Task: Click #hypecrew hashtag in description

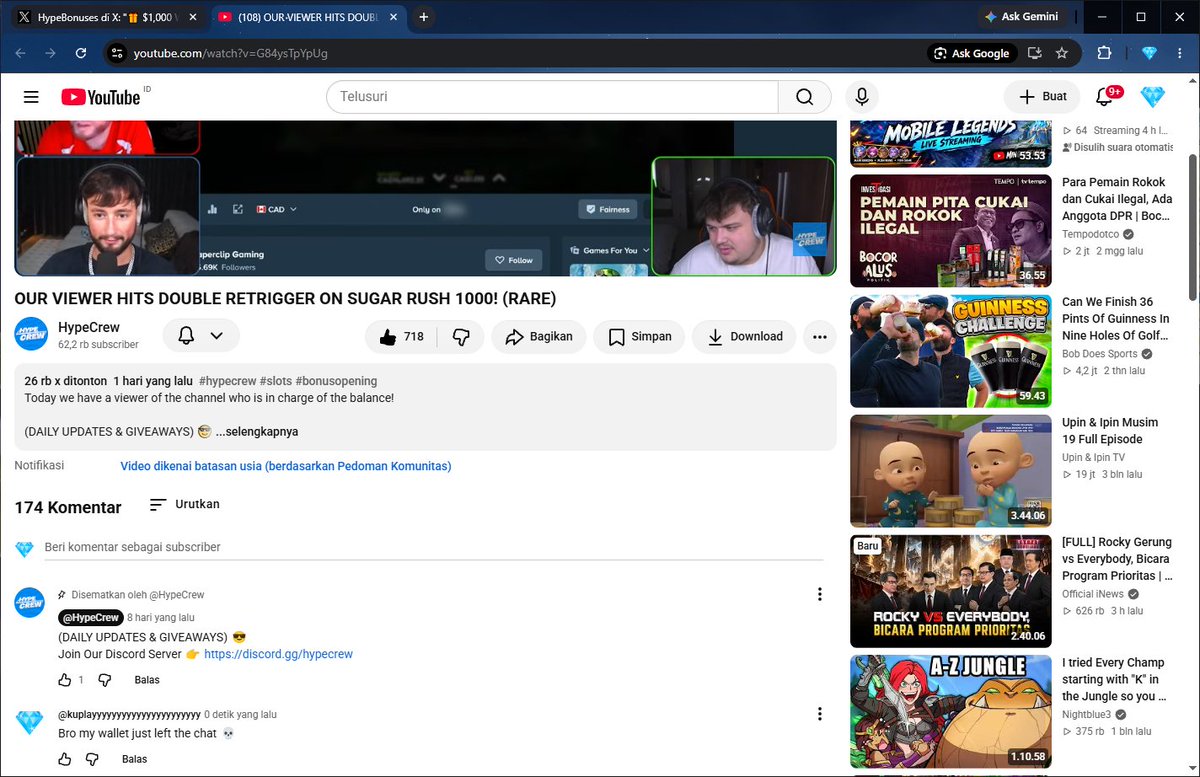Action: pos(227,381)
